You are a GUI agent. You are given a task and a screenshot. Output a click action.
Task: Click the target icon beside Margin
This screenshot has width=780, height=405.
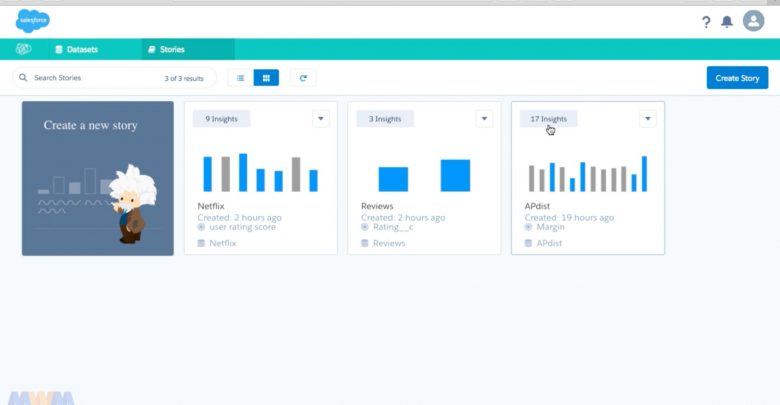[528, 227]
